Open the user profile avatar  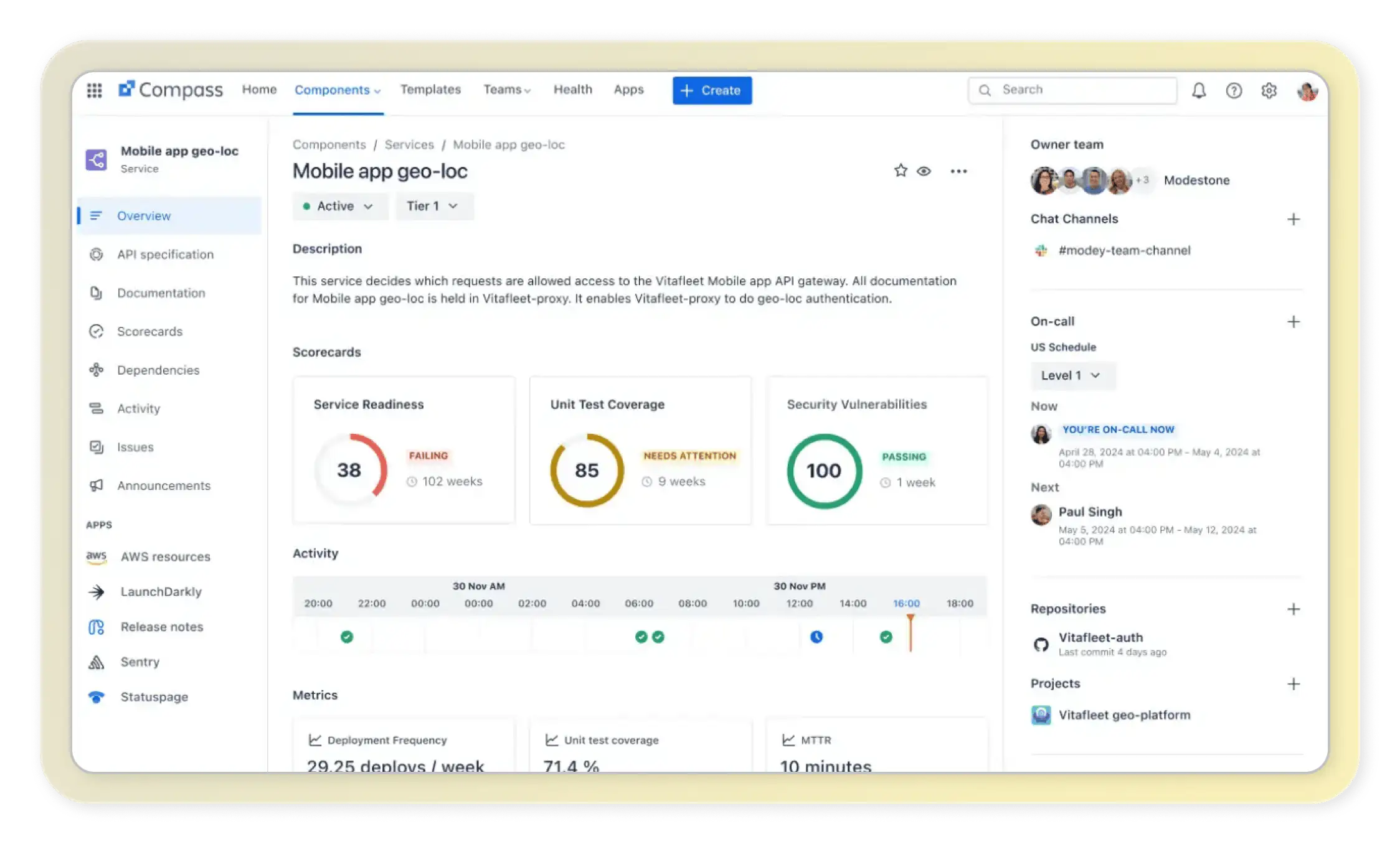coord(1307,91)
